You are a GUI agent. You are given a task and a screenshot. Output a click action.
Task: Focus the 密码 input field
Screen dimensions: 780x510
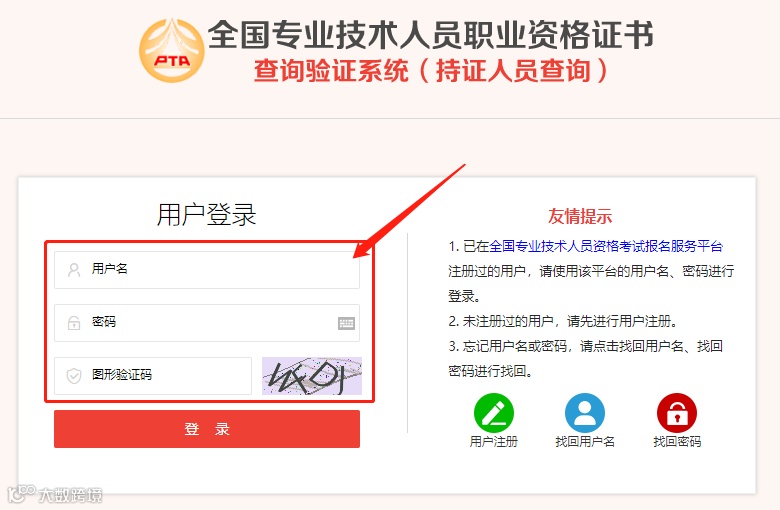coord(207,323)
